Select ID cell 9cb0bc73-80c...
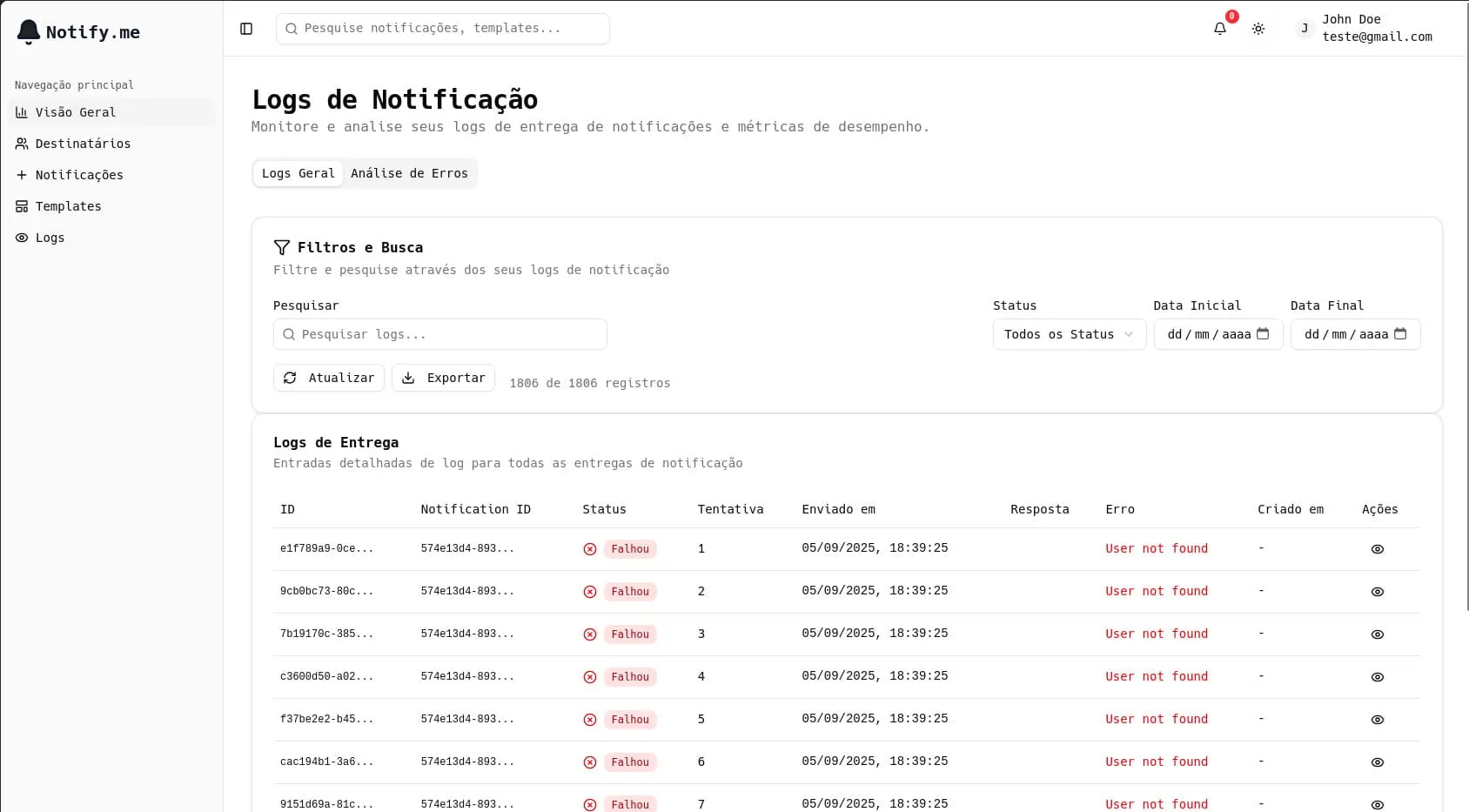Viewport: 1469px width, 812px height. coord(326,592)
